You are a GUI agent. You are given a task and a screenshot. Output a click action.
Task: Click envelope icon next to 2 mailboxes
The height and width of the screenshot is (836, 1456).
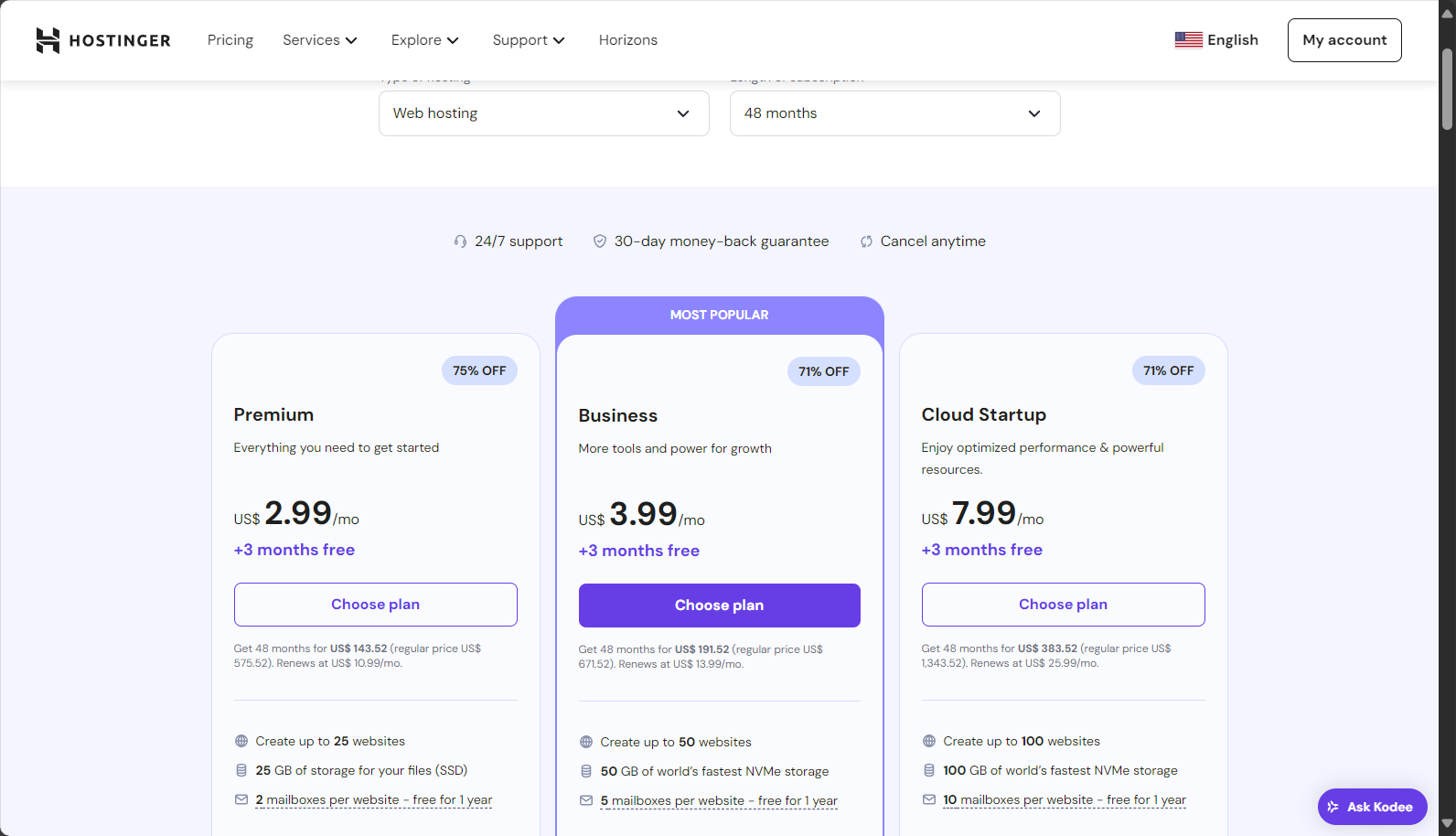click(241, 799)
